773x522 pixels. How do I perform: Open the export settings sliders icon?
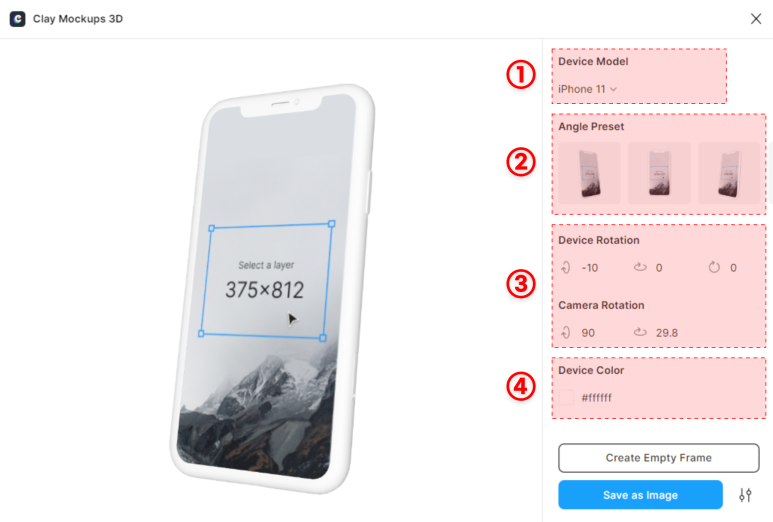pos(745,495)
